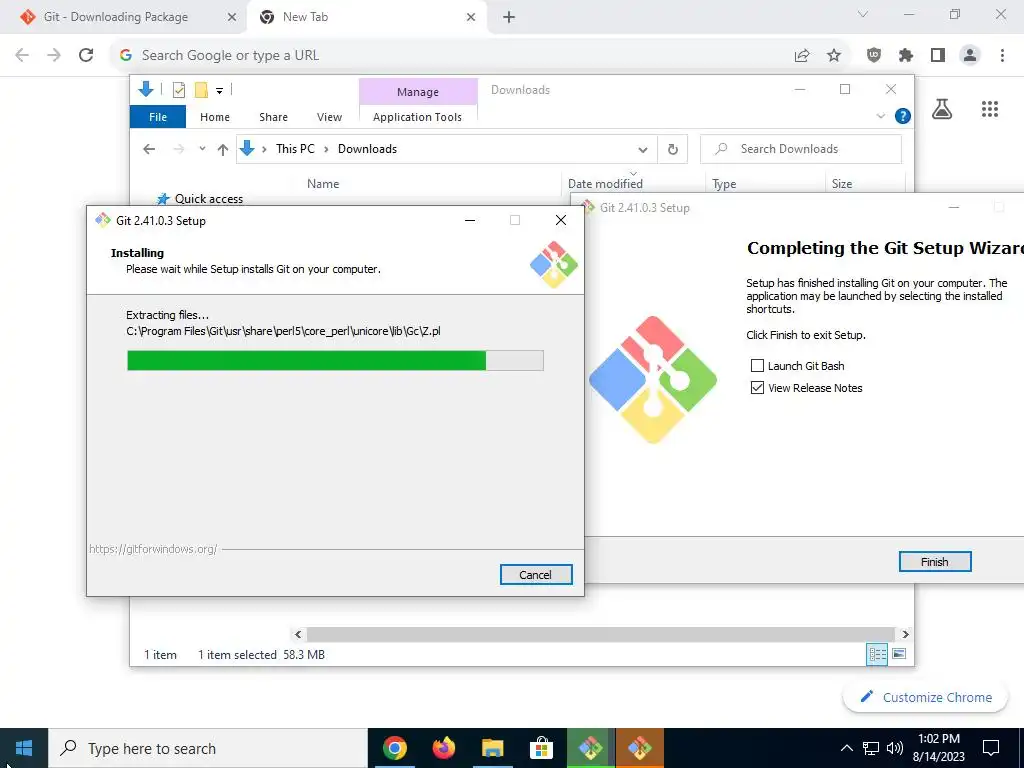Uncheck View Release Notes checkbox
This screenshot has width=1024, height=768.
click(x=757, y=388)
